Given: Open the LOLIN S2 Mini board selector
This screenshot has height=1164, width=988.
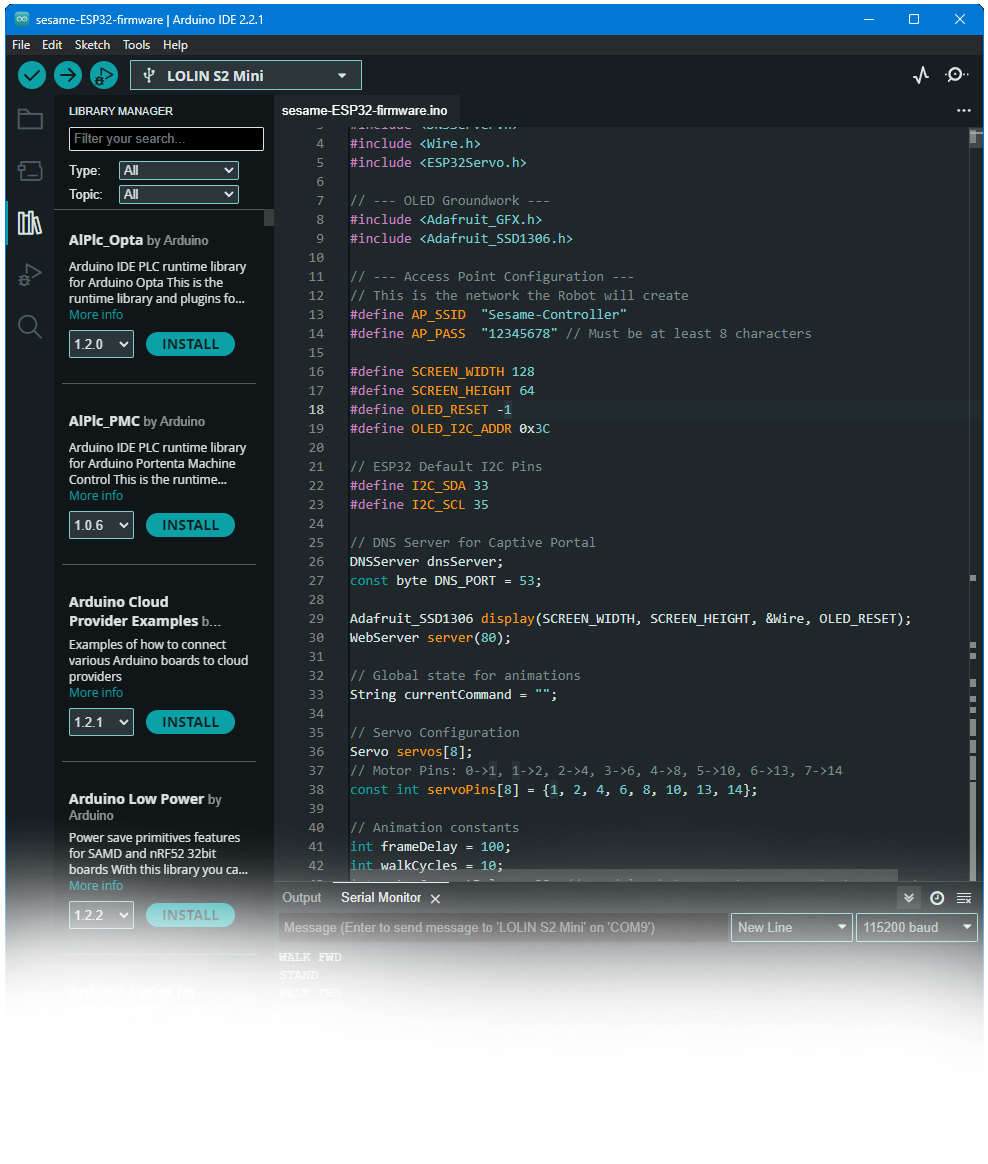Looking at the screenshot, I should coord(245,74).
